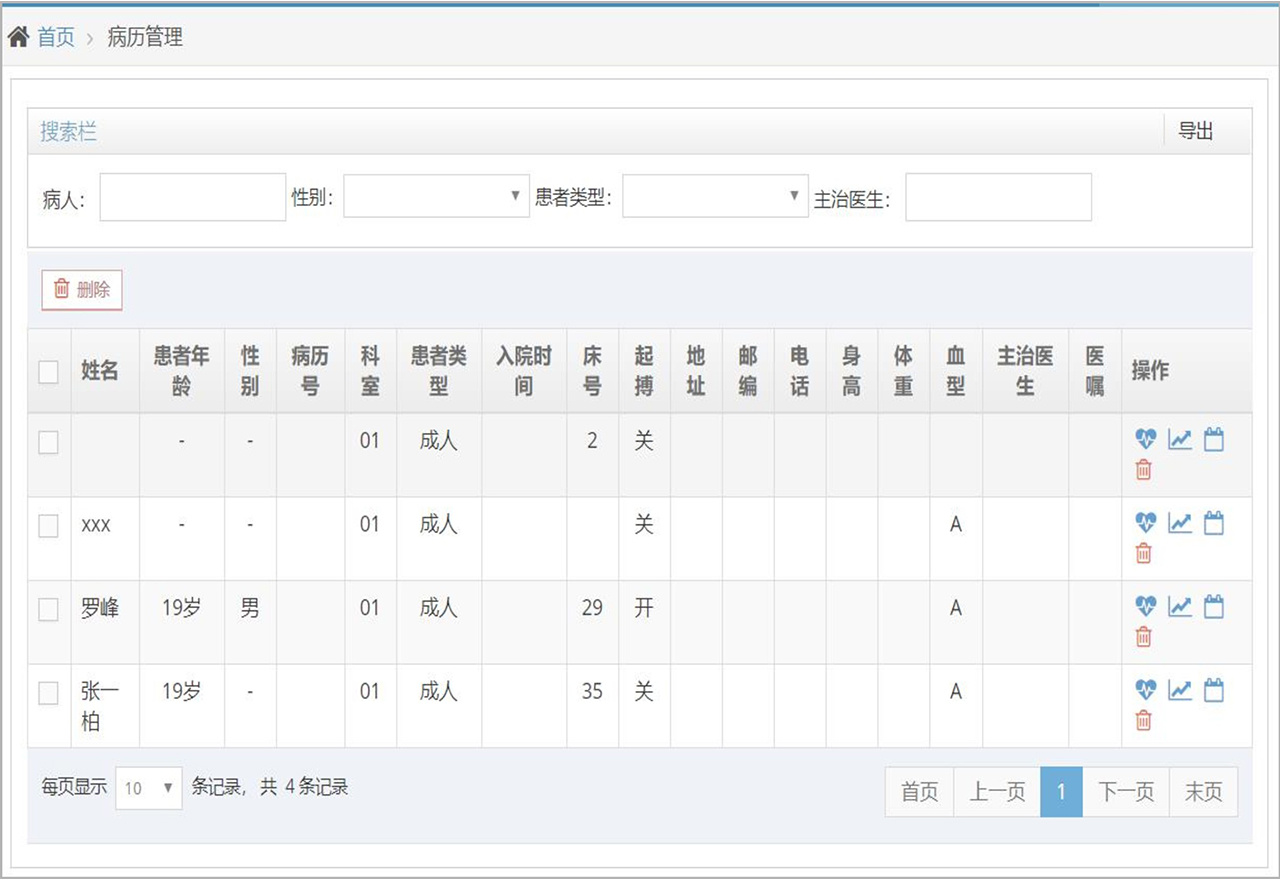1280x880 pixels.
Task: Delete 罗峰 record using red trash icon
Action: (x=1144, y=636)
